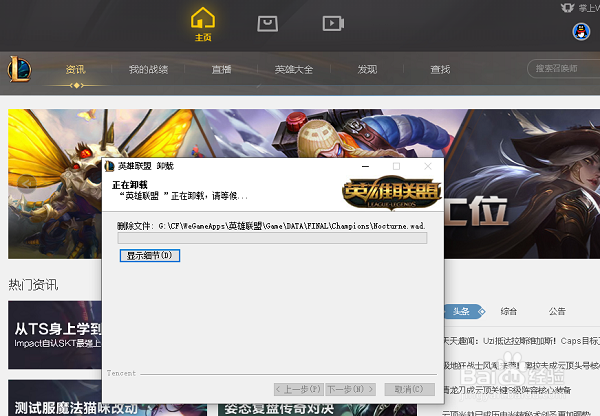Select the 公告 news tab

[x=557, y=312]
